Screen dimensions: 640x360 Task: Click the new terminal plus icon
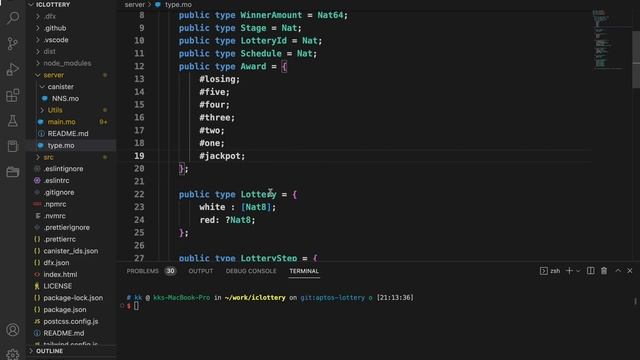pyautogui.click(x=569, y=271)
